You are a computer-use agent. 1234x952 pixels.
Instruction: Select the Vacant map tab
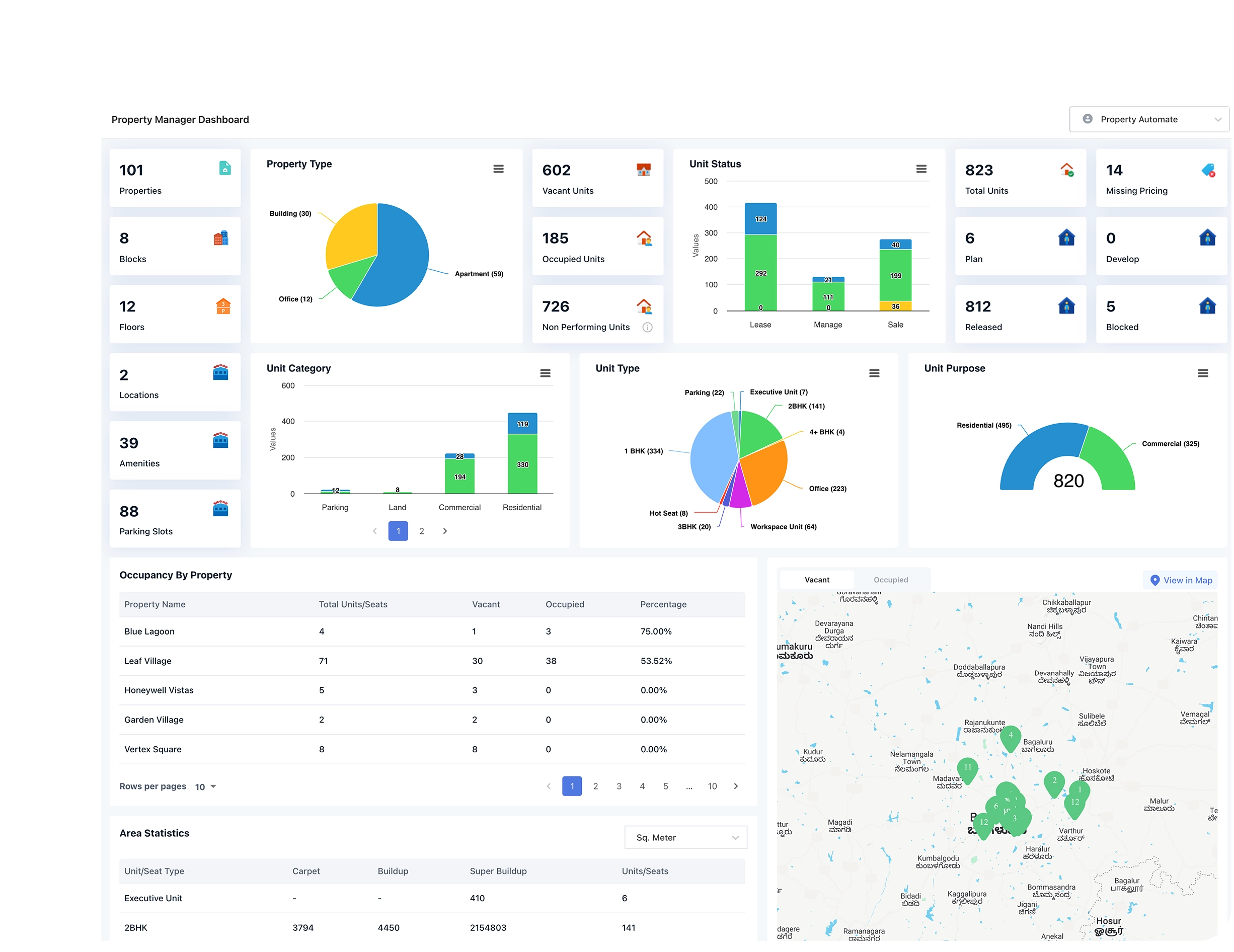816,580
